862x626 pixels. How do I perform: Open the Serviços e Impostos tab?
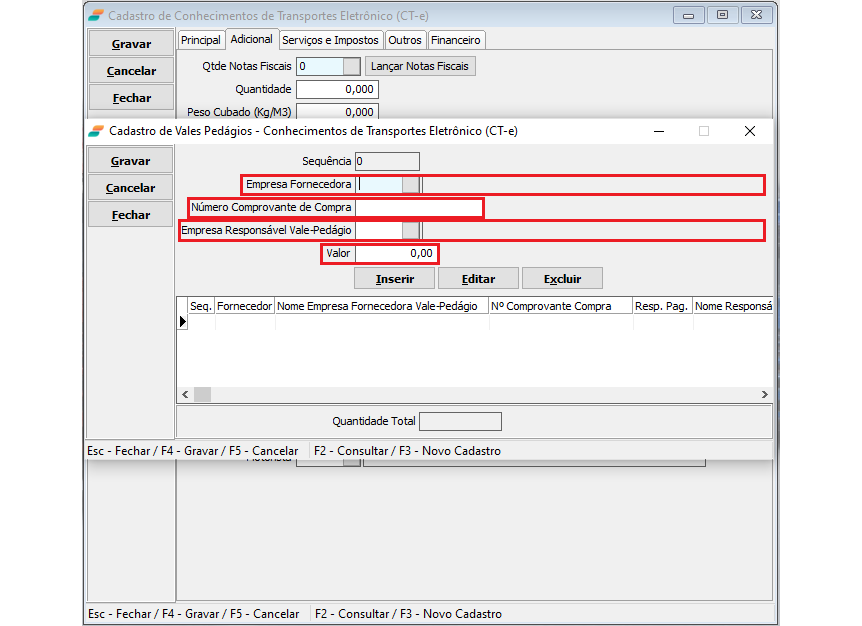click(x=330, y=40)
